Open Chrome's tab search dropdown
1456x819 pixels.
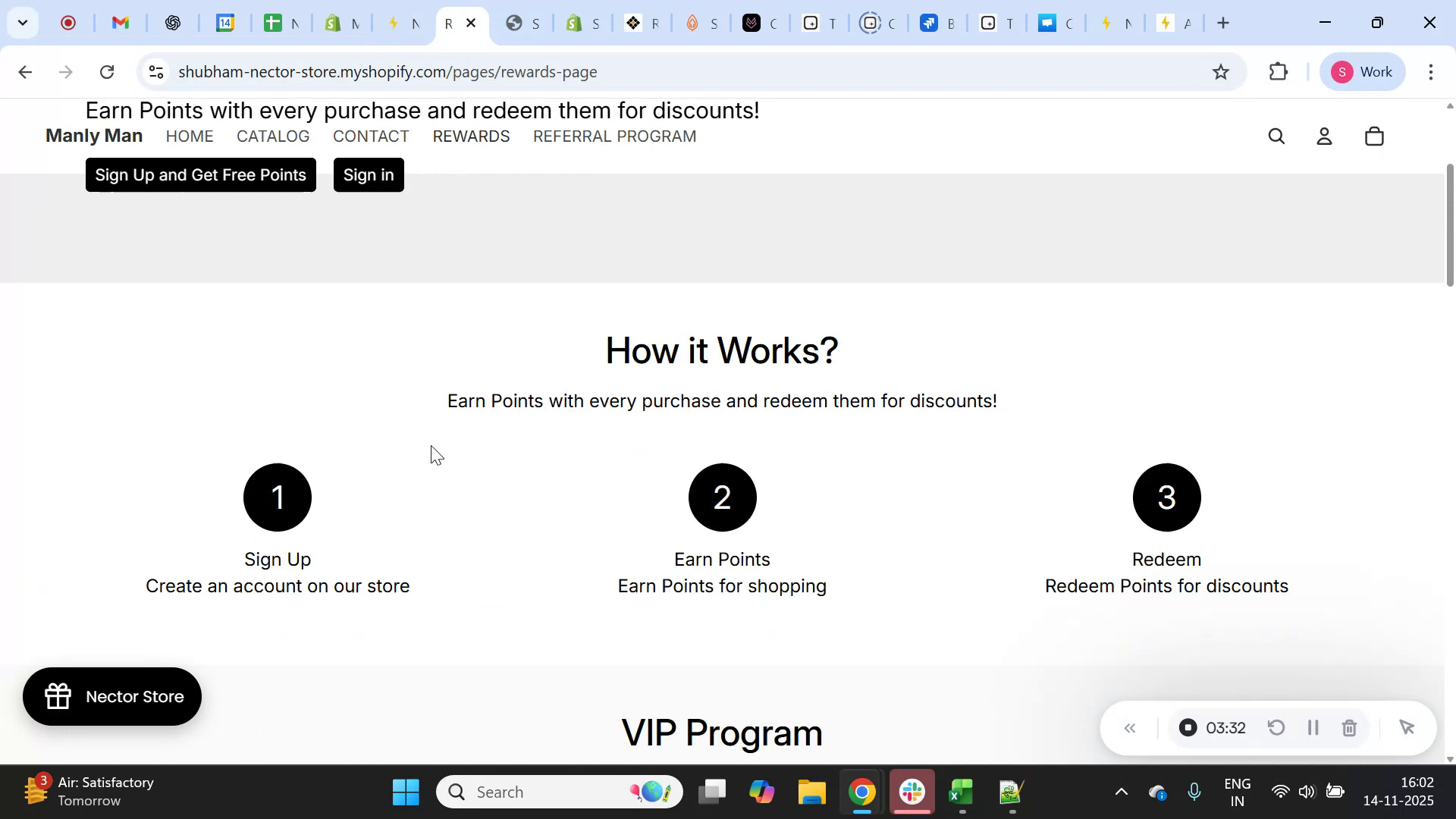click(x=23, y=23)
